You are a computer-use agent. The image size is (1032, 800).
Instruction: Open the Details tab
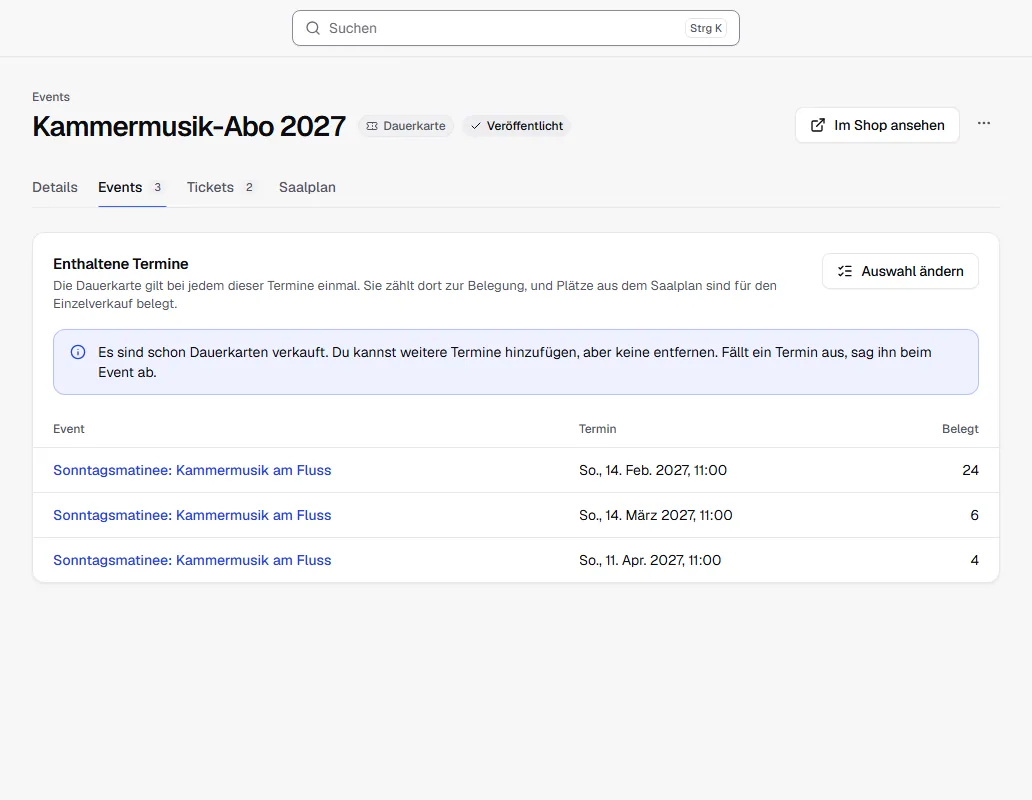coord(55,188)
